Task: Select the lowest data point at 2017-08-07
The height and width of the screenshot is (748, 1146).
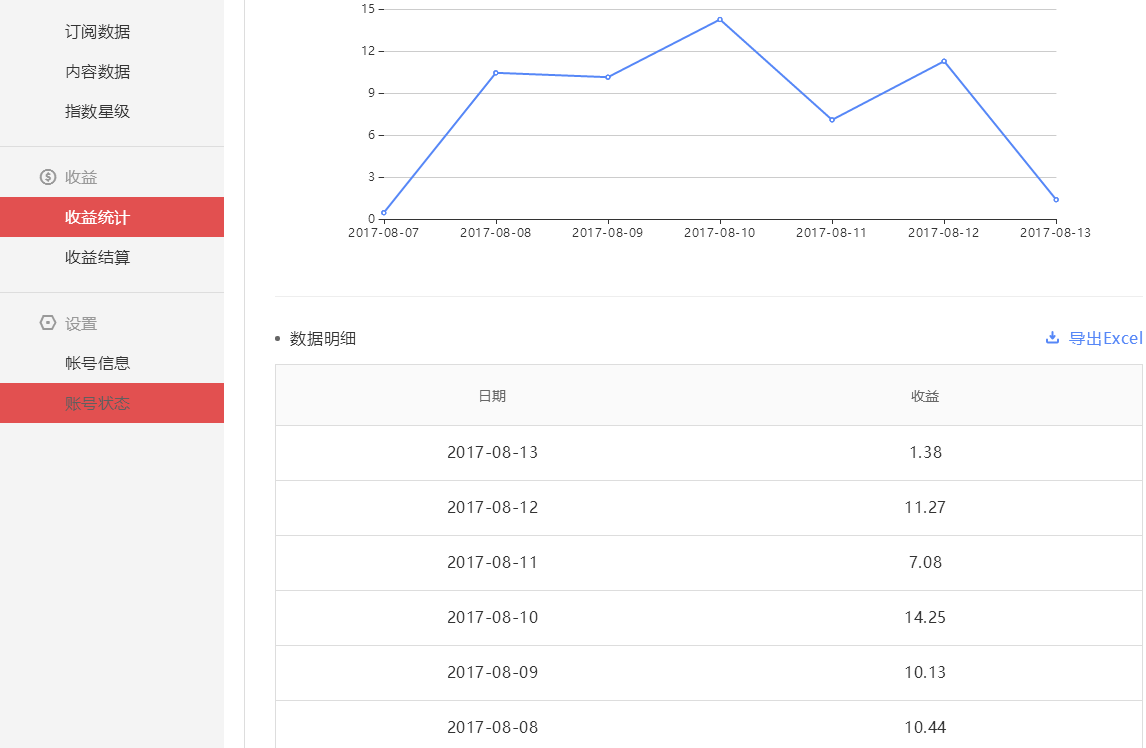Action: [384, 212]
